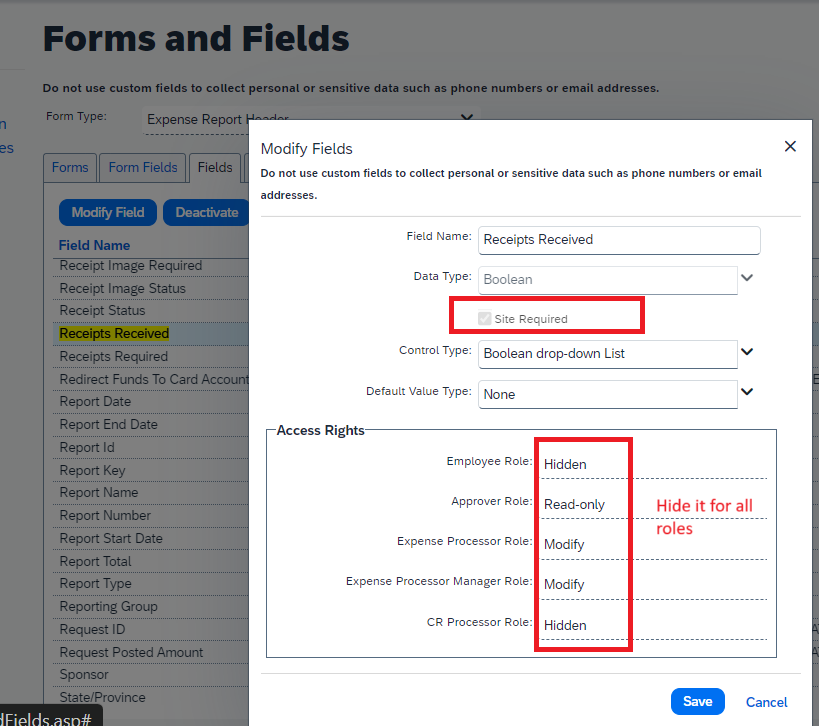Click the Deactivate button
The image size is (819, 726).
206,212
